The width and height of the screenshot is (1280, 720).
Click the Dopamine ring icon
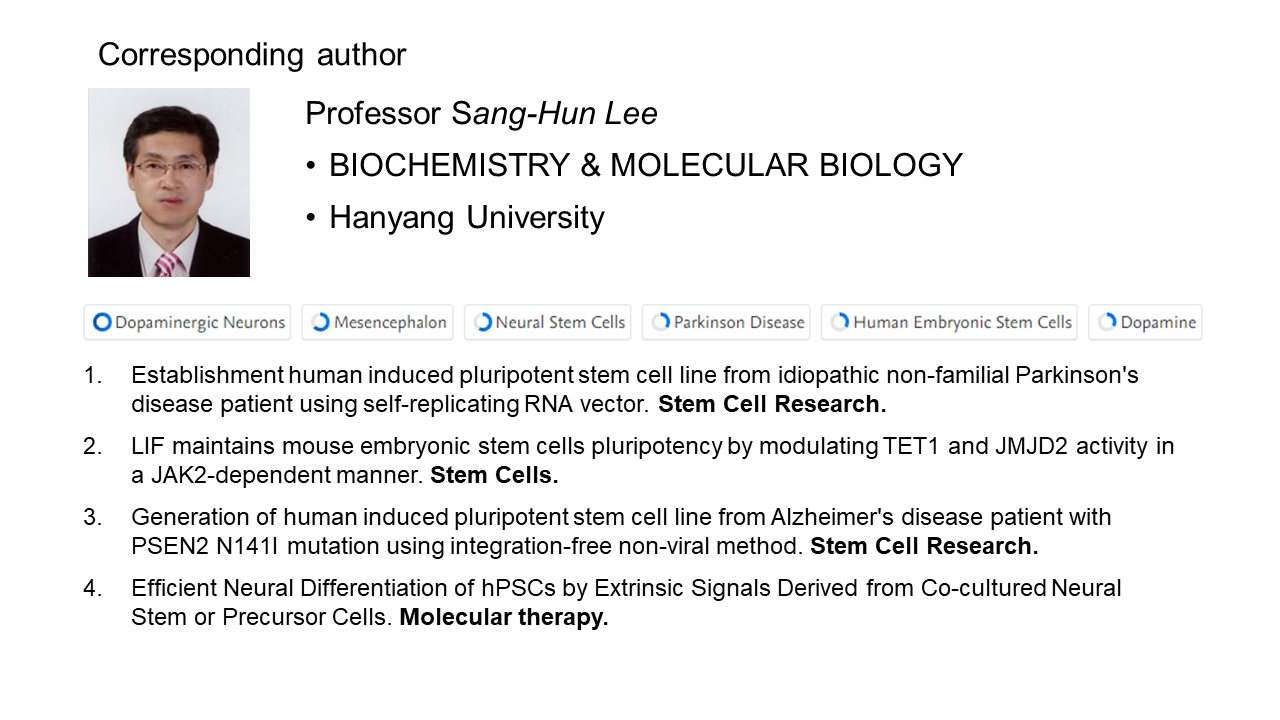[x=1107, y=322]
